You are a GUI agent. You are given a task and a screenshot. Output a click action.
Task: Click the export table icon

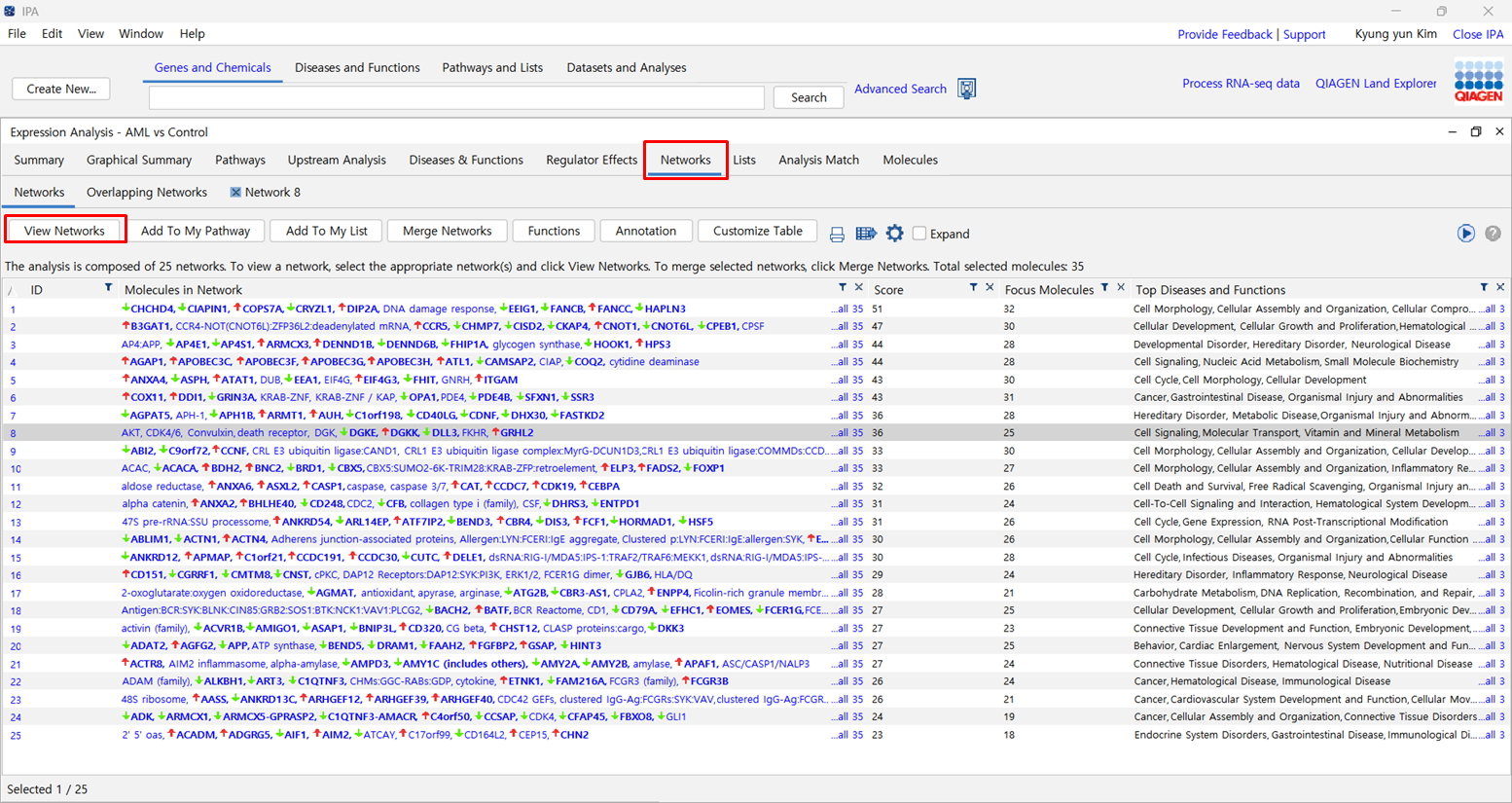[x=866, y=234]
